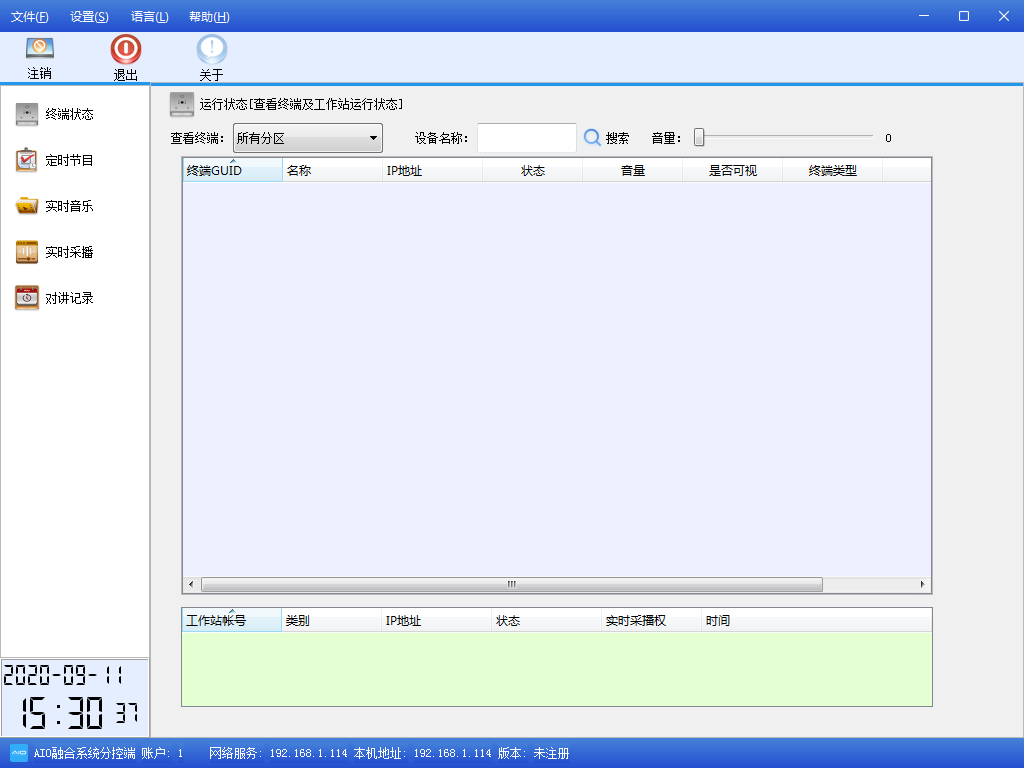This screenshot has height=768, width=1024.
Task: Click the horizontal scrollbar right arrow
Action: coord(922,584)
